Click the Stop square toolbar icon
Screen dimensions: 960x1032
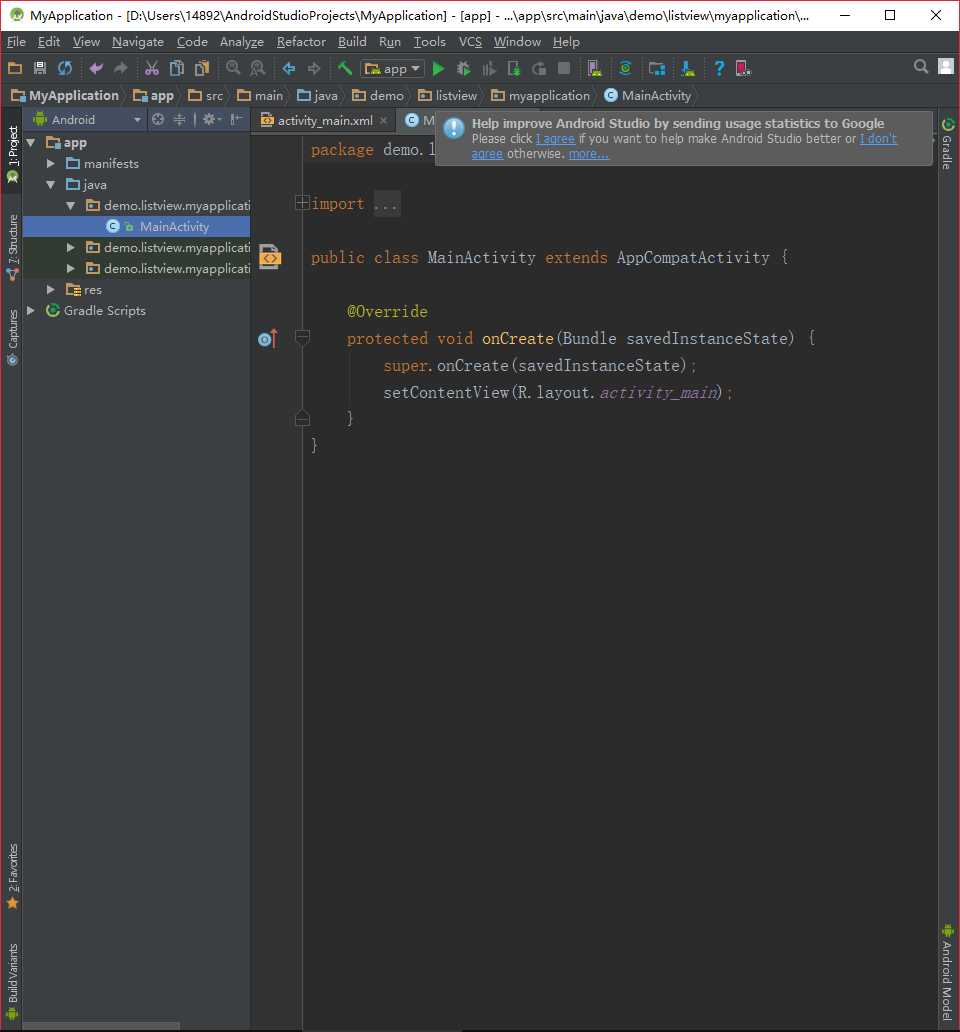click(564, 68)
